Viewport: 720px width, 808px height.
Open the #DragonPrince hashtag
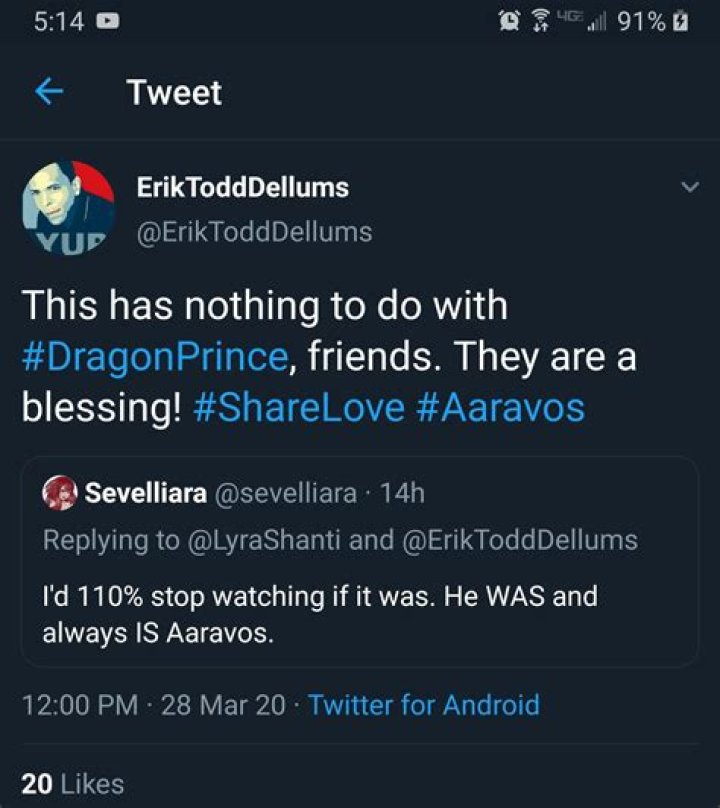click(155, 357)
